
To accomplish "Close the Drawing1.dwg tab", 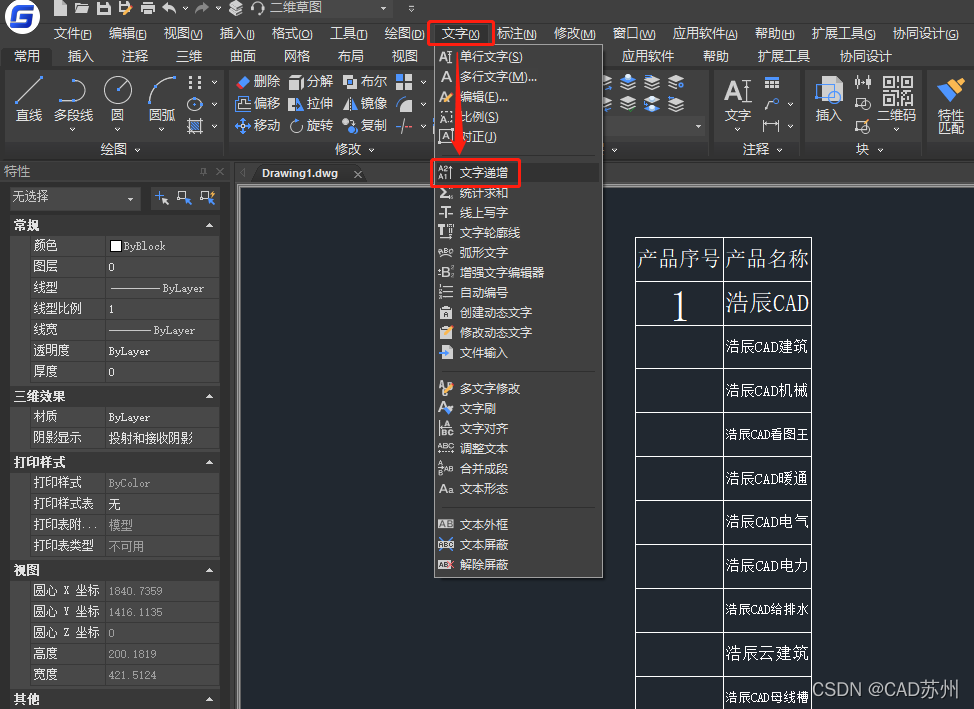I will [x=358, y=174].
